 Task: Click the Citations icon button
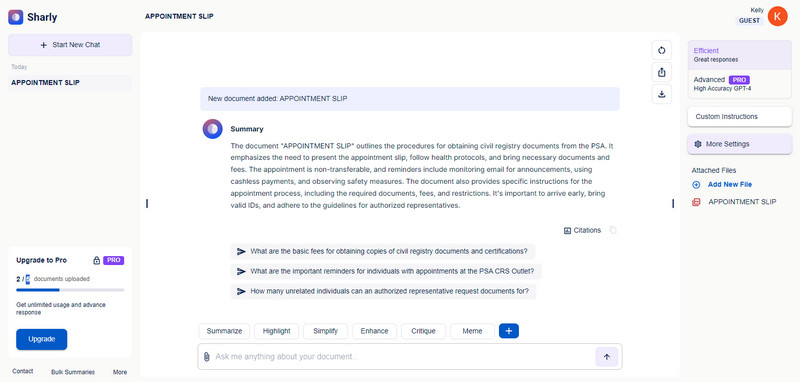(x=583, y=230)
